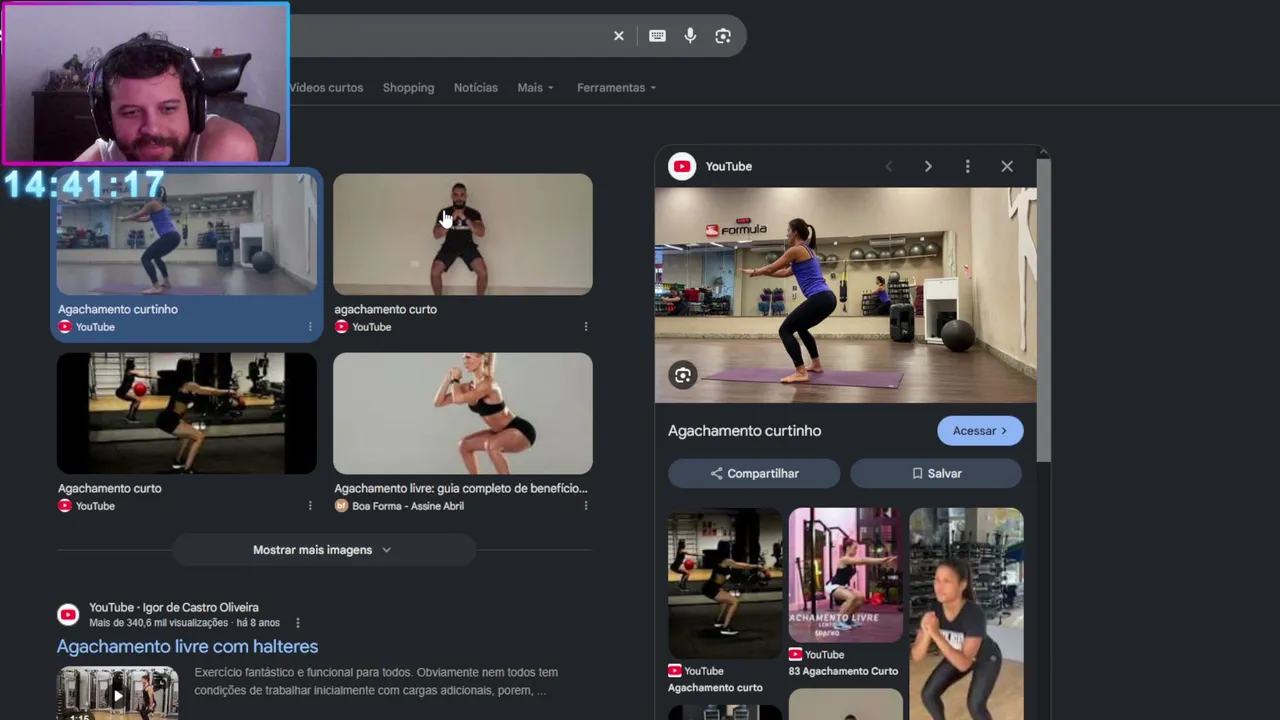This screenshot has width=1280, height=720.
Task: Click the Acessar button
Action: [980, 431]
